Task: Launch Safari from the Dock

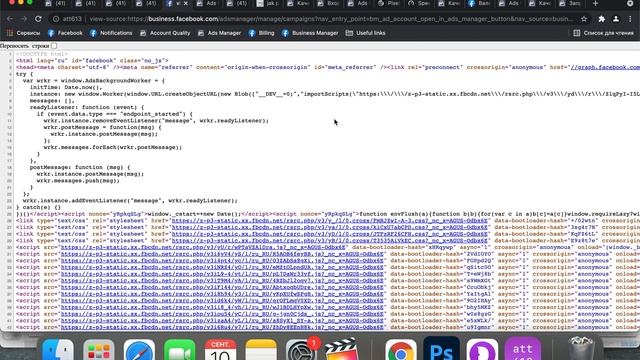Action: pyautogui.click(x=139, y=351)
